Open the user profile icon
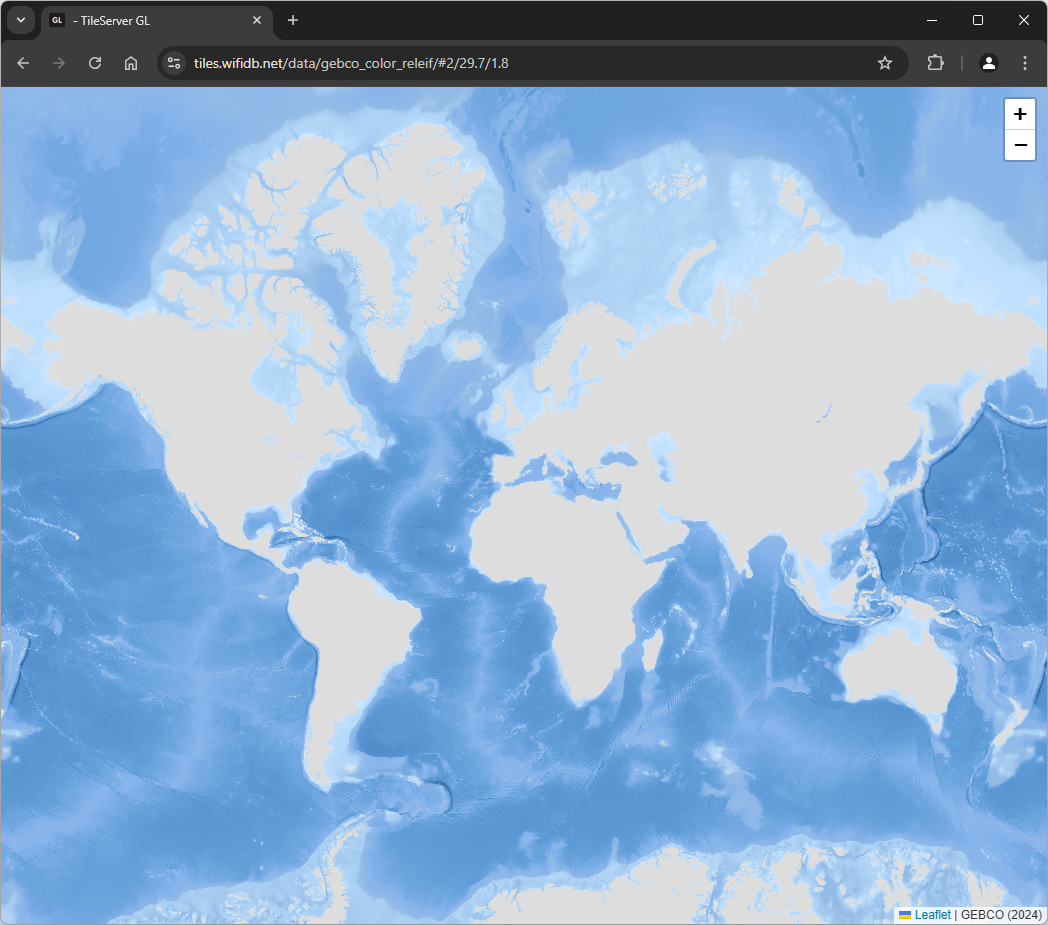 pos(988,63)
